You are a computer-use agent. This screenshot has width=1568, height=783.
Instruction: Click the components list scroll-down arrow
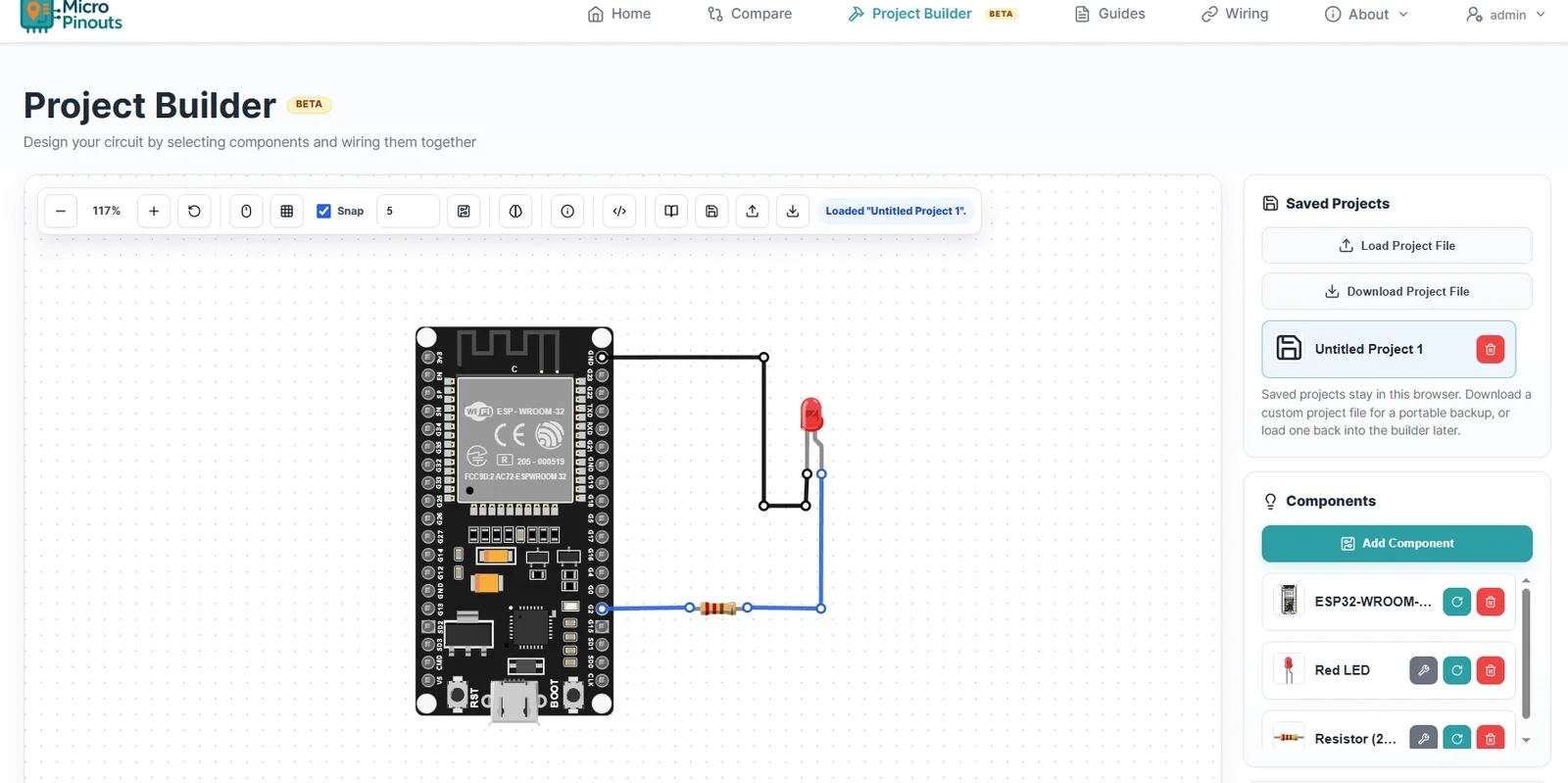pyautogui.click(x=1526, y=741)
